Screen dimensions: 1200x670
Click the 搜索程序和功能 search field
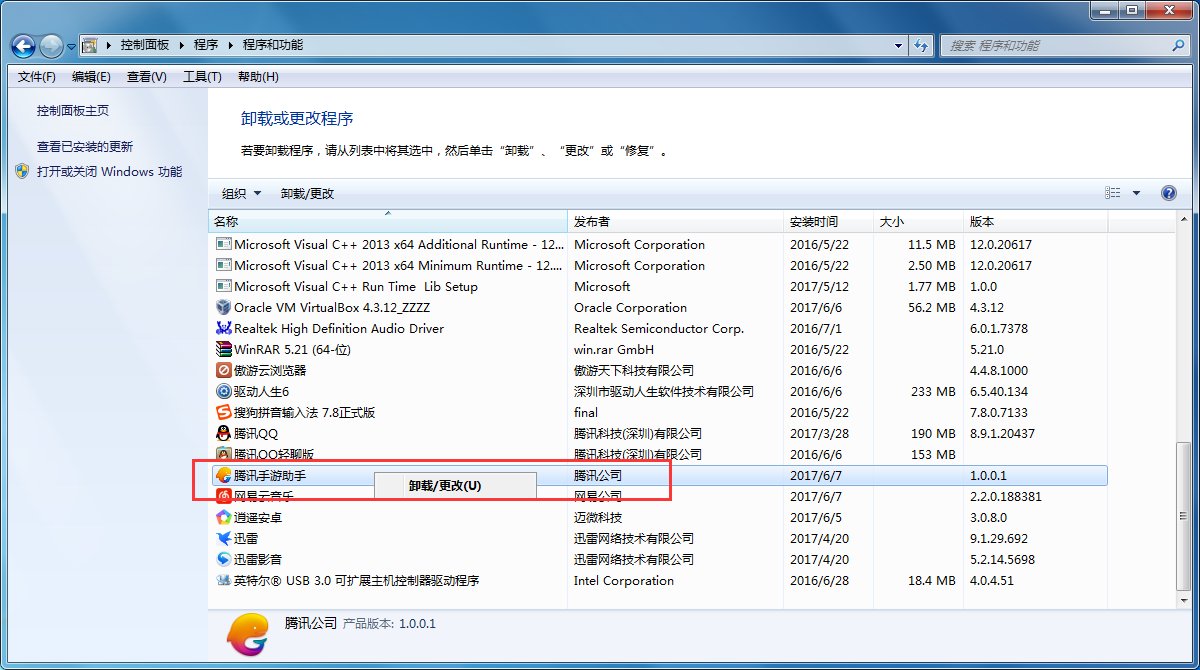click(x=1050, y=45)
